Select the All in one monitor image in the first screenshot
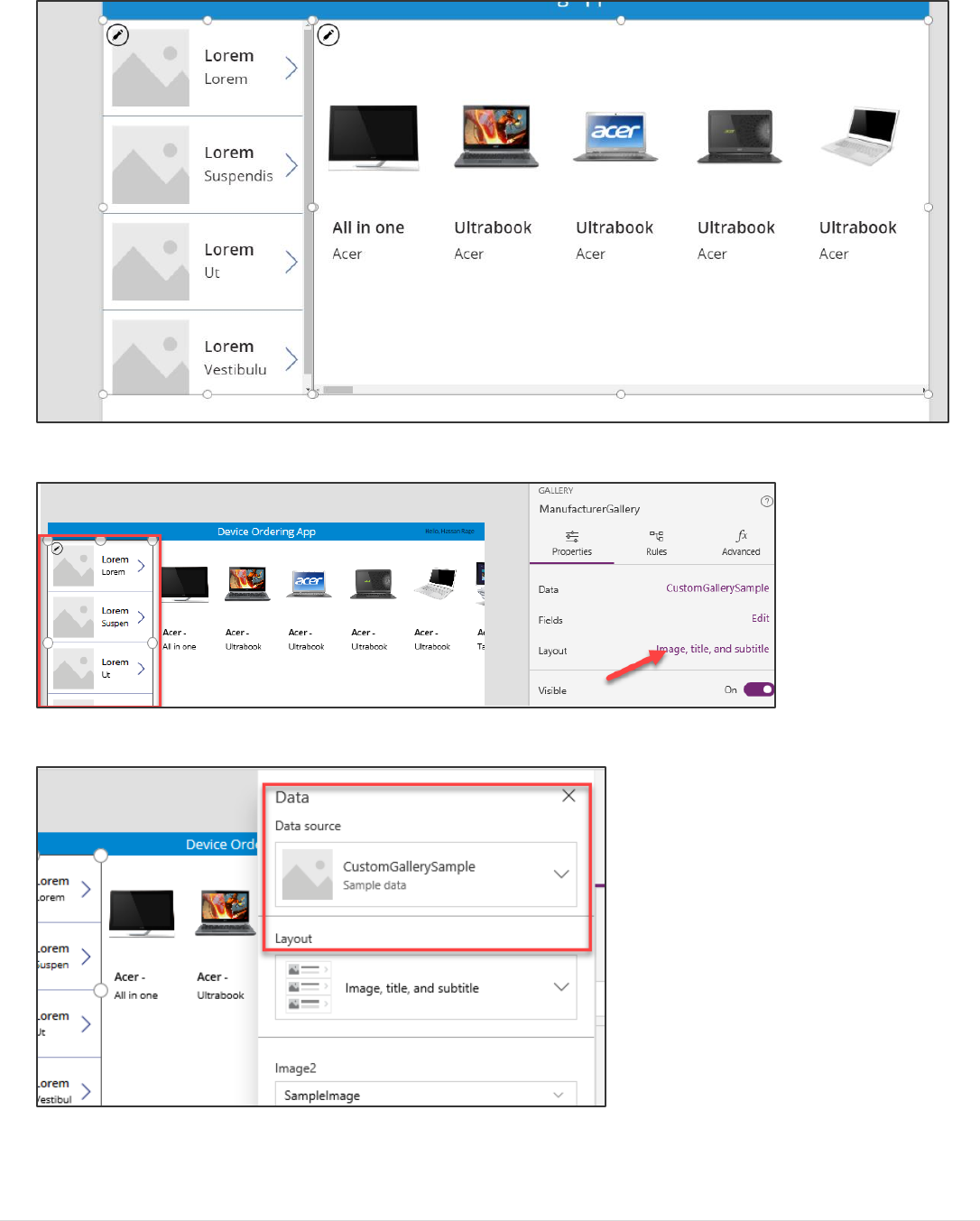This screenshot has width=980, height=1221. point(374,137)
